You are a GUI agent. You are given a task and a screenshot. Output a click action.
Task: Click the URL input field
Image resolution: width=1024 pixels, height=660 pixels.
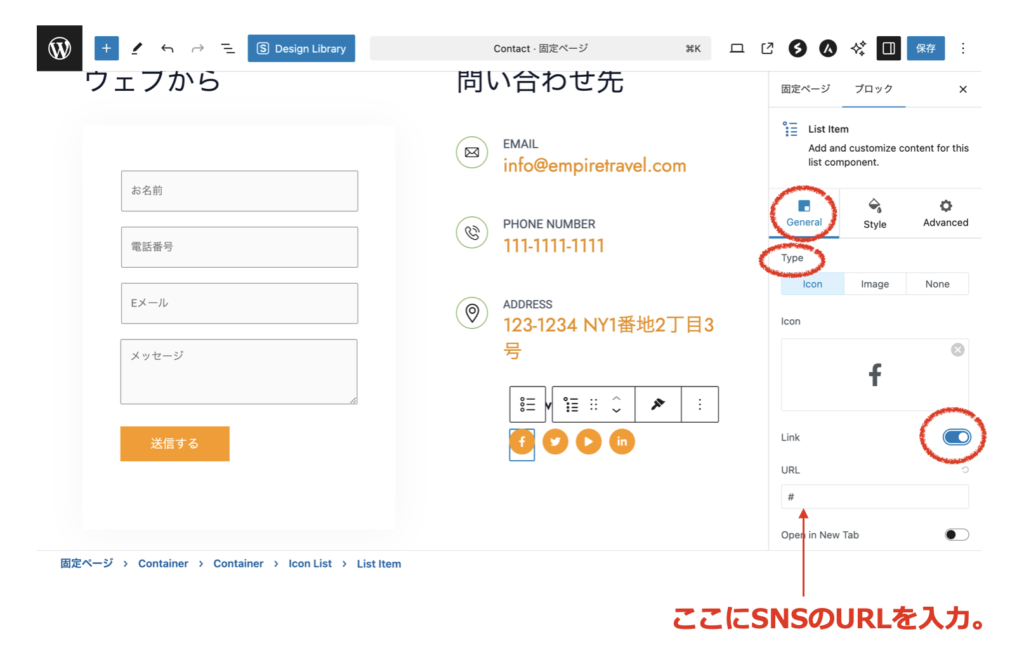tap(874, 497)
